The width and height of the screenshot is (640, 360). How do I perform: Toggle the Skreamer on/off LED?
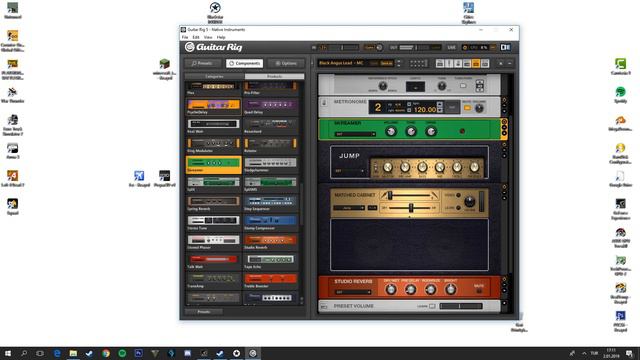462,131
